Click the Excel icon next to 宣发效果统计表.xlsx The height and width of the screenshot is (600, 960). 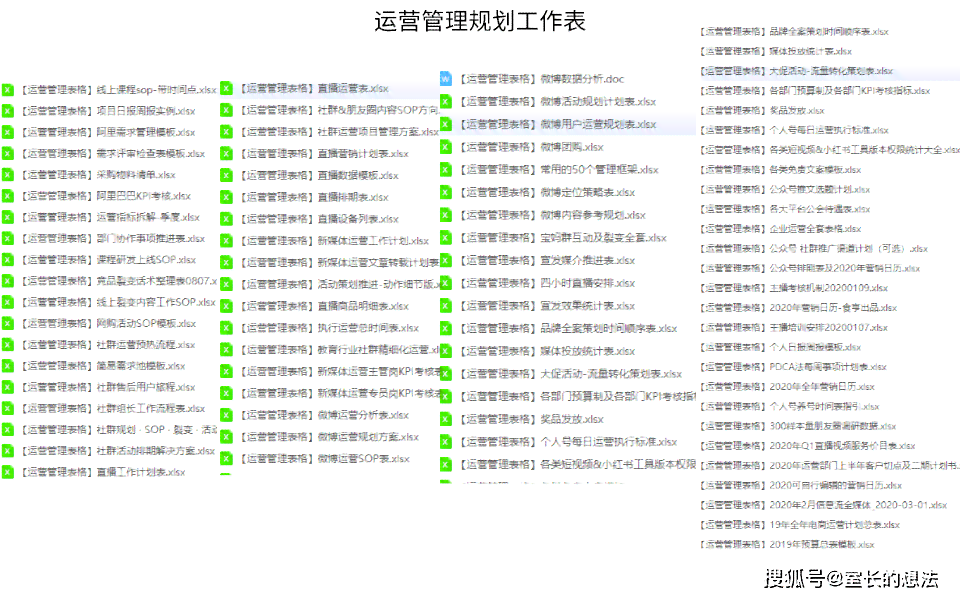tap(446, 306)
